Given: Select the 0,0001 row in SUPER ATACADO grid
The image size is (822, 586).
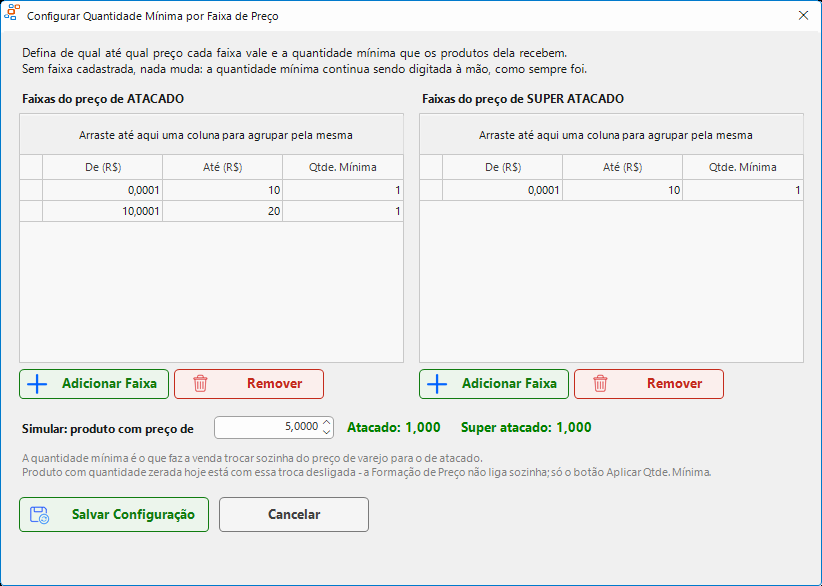Looking at the screenshot, I should pos(611,190).
